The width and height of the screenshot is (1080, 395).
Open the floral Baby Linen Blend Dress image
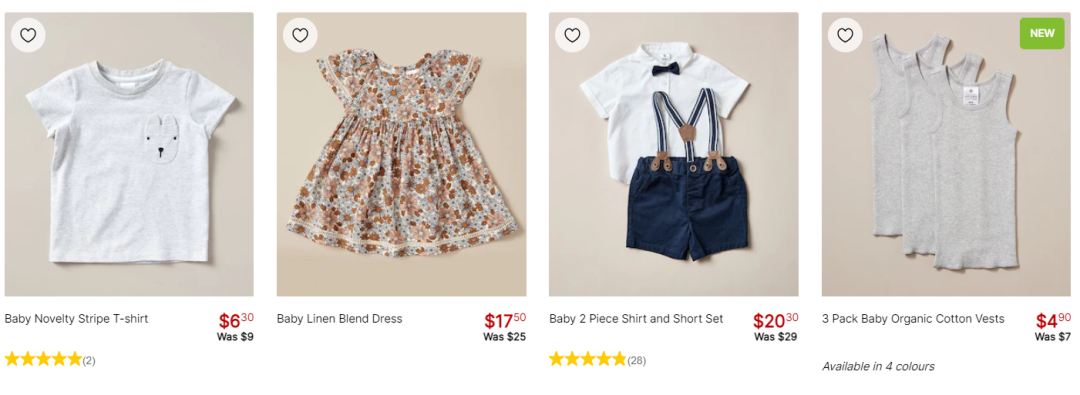(x=402, y=154)
